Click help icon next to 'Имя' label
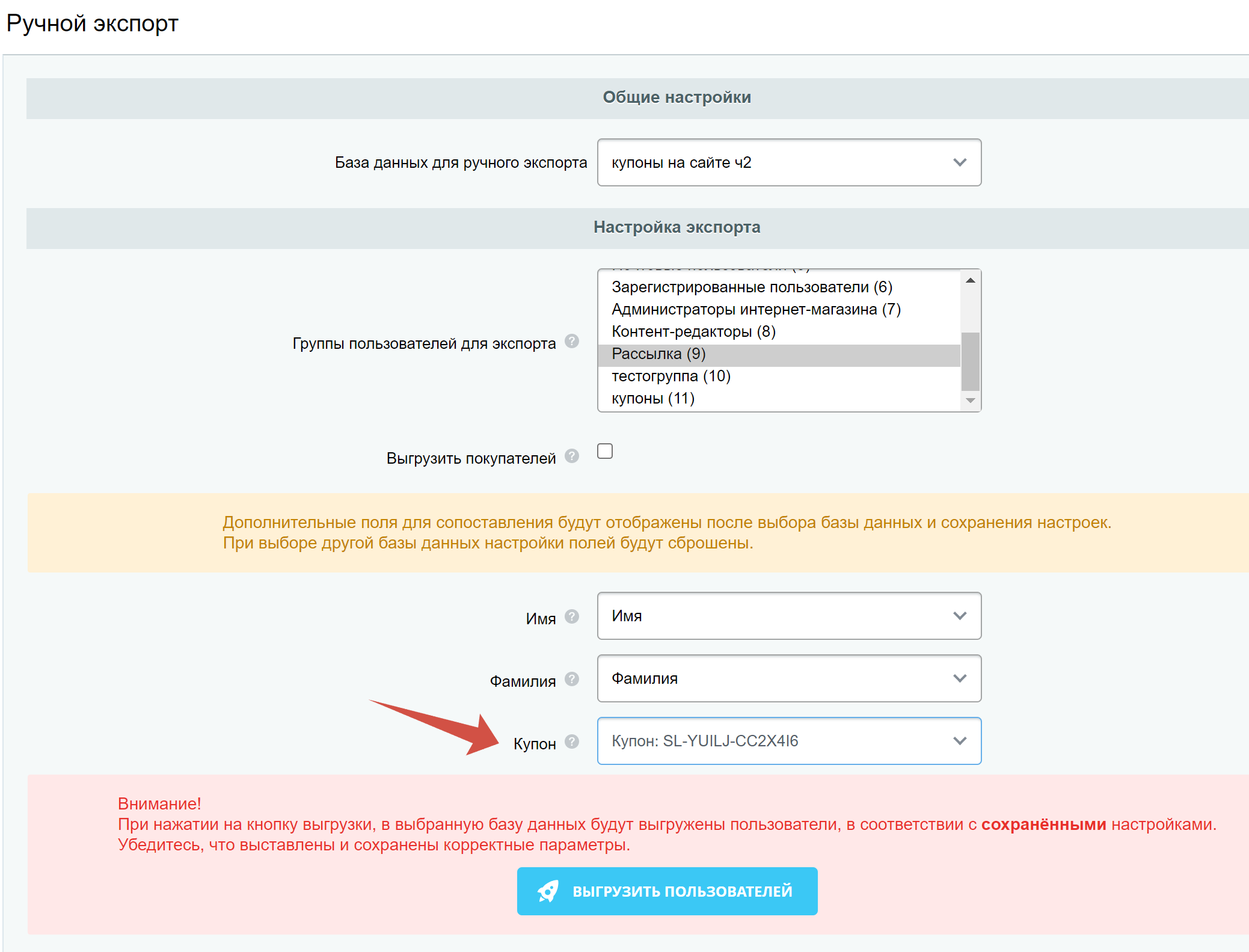Image resolution: width=1249 pixels, height=952 pixels. coord(572,616)
